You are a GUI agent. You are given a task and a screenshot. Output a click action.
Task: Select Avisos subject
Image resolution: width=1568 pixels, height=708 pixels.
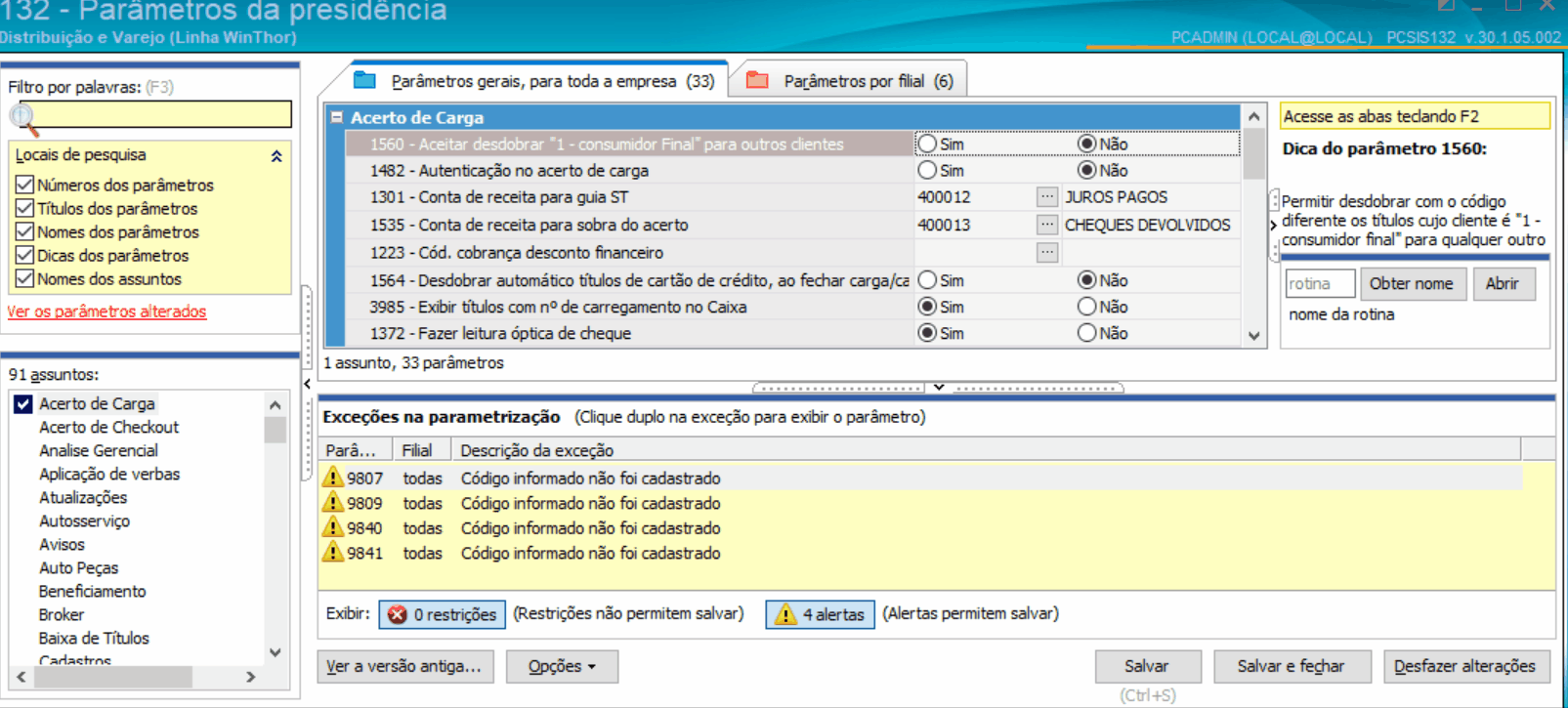[62, 544]
